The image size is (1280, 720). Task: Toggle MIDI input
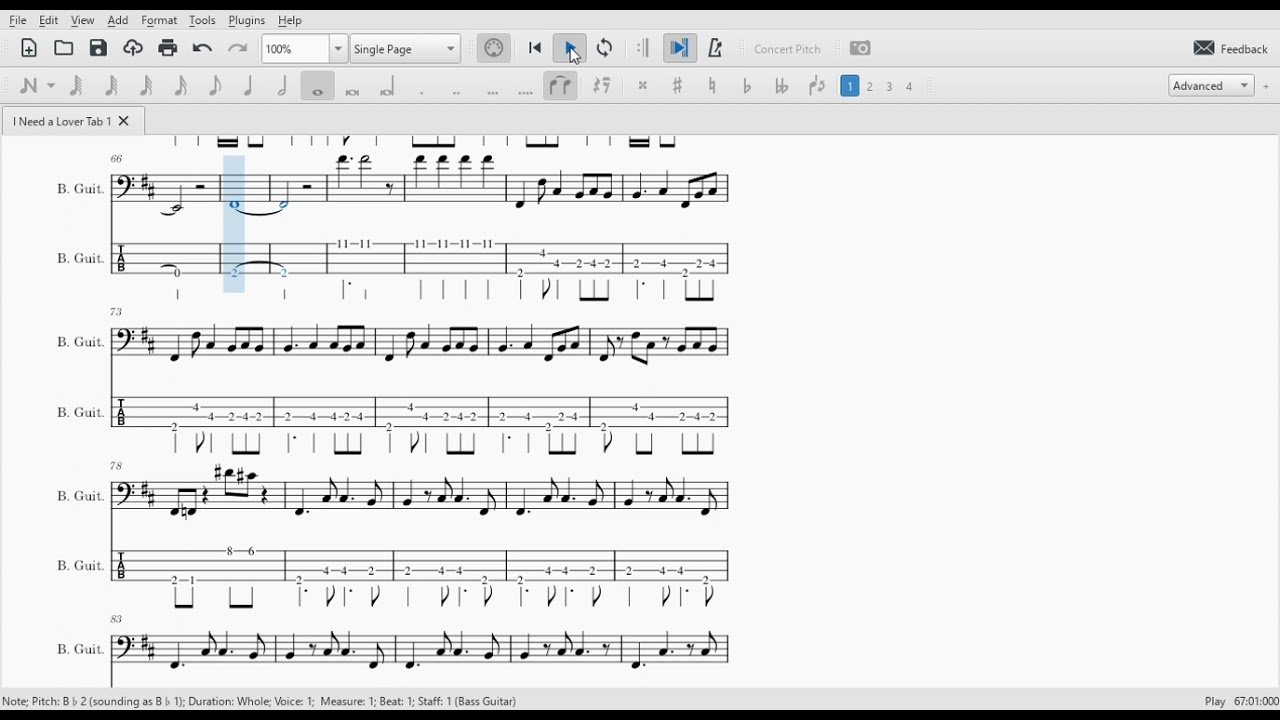click(494, 48)
